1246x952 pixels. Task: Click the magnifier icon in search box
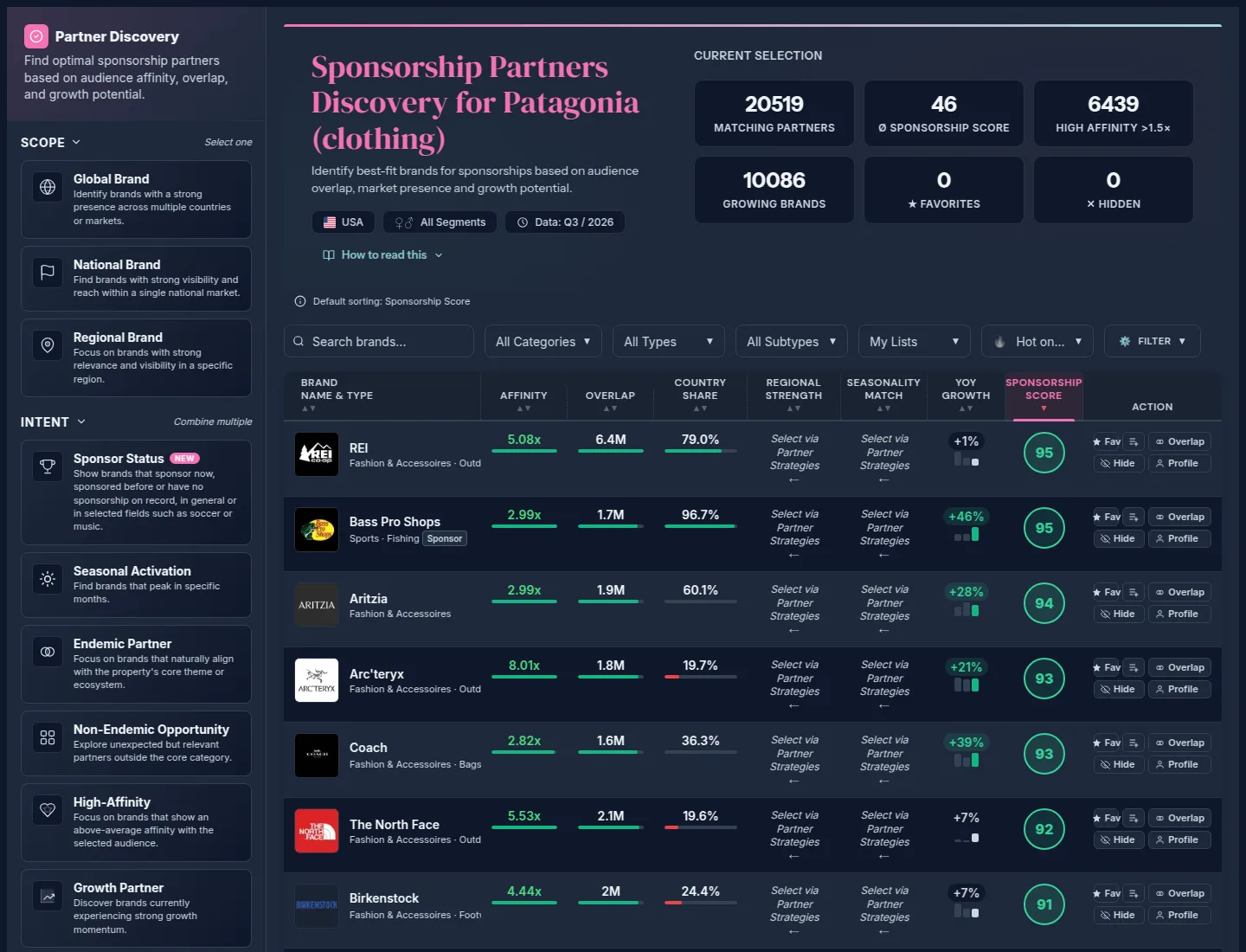(299, 341)
